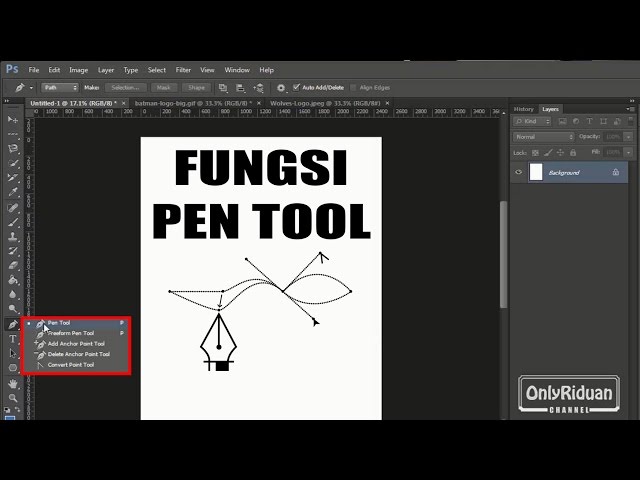Open the pen tool preset picker arrow
This screenshot has width=640, height=480.
coord(31,88)
